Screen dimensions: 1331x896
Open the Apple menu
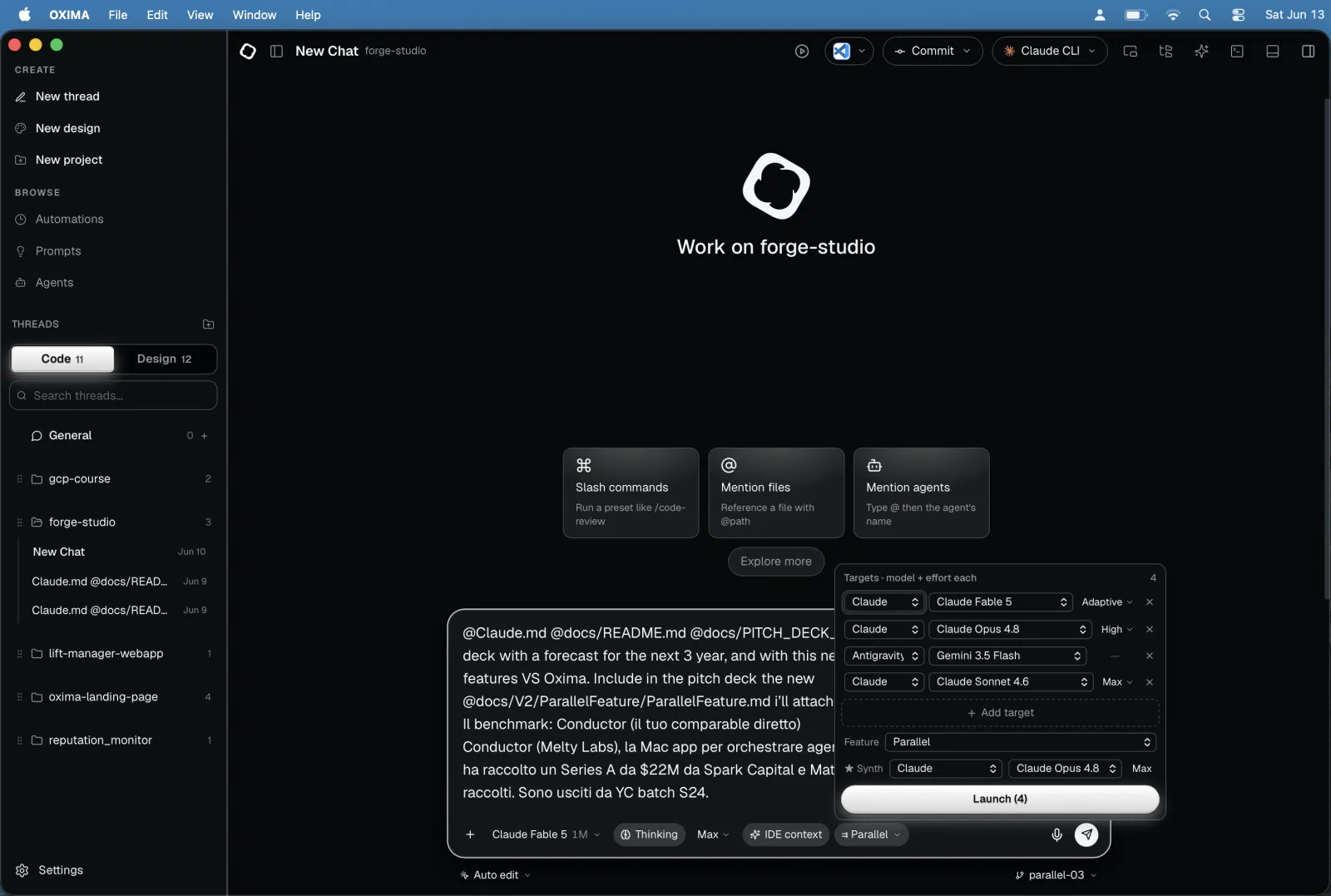point(25,14)
